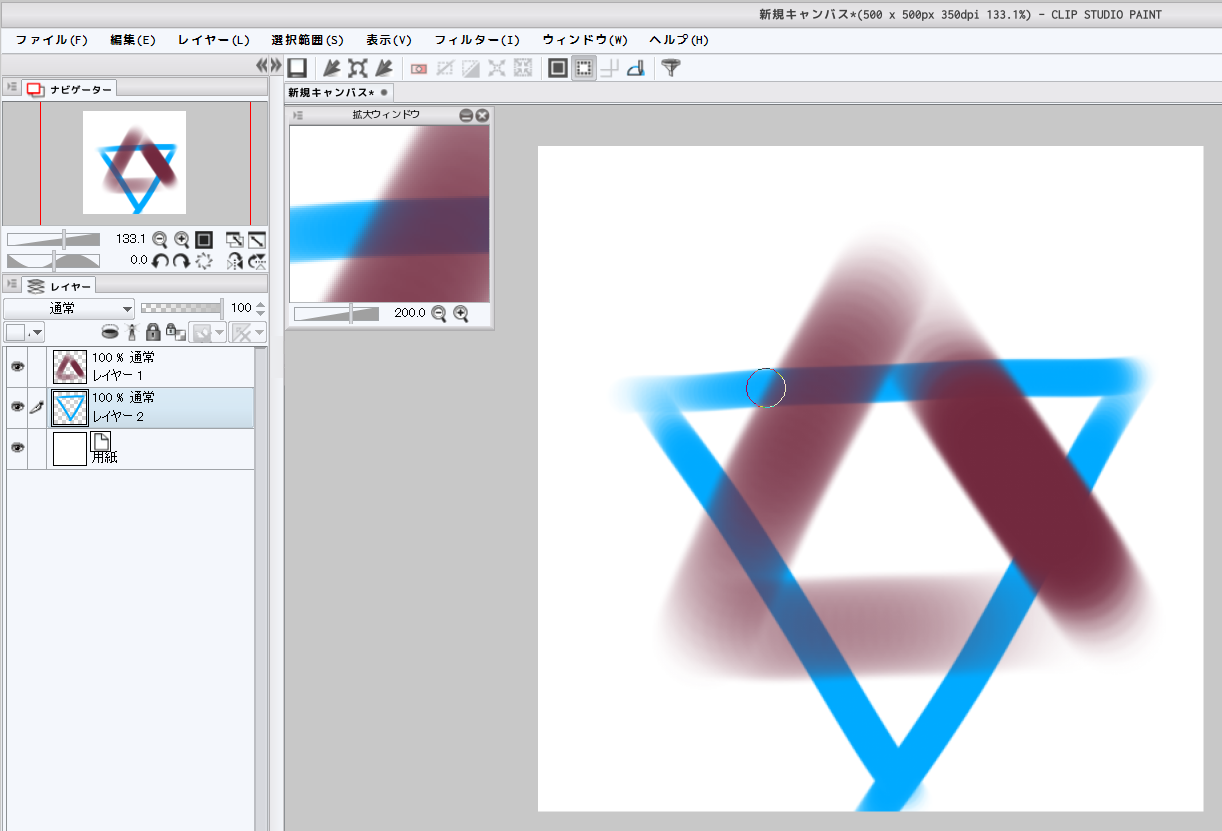The height and width of the screenshot is (831, 1222).
Task: Open the ファイル(F) menu
Action: (52, 40)
